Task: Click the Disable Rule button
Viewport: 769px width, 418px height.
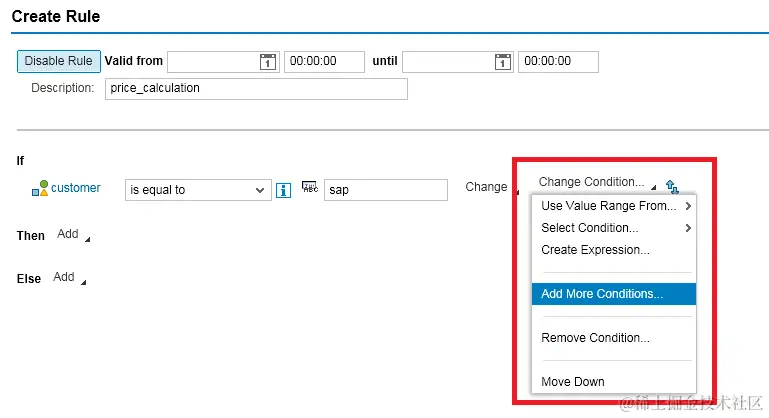Action: click(x=59, y=61)
